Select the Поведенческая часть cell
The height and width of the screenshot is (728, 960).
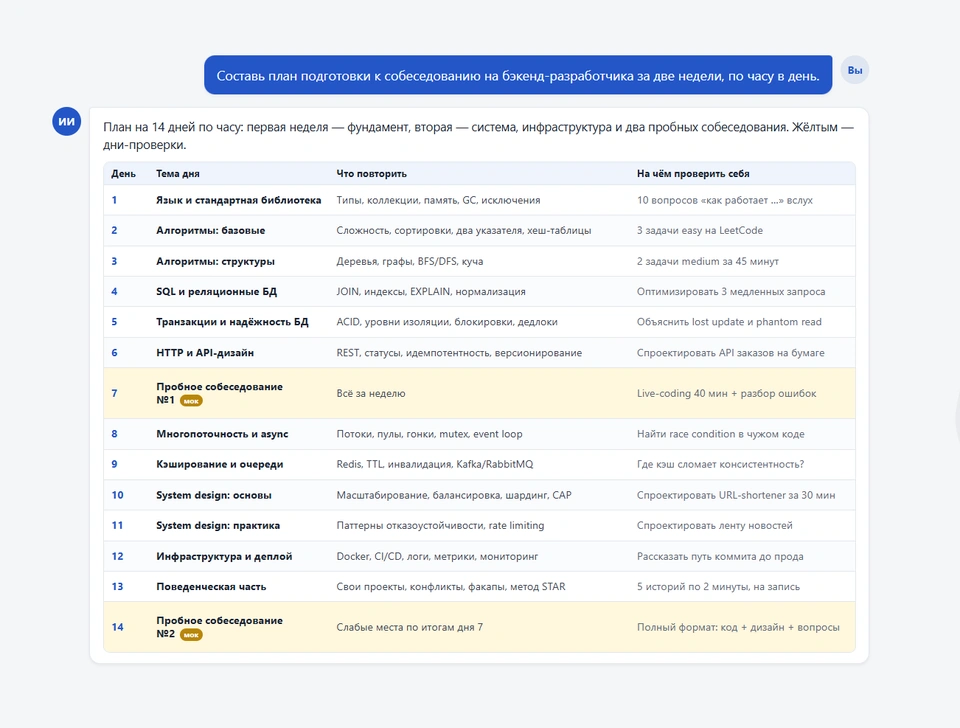point(211,587)
